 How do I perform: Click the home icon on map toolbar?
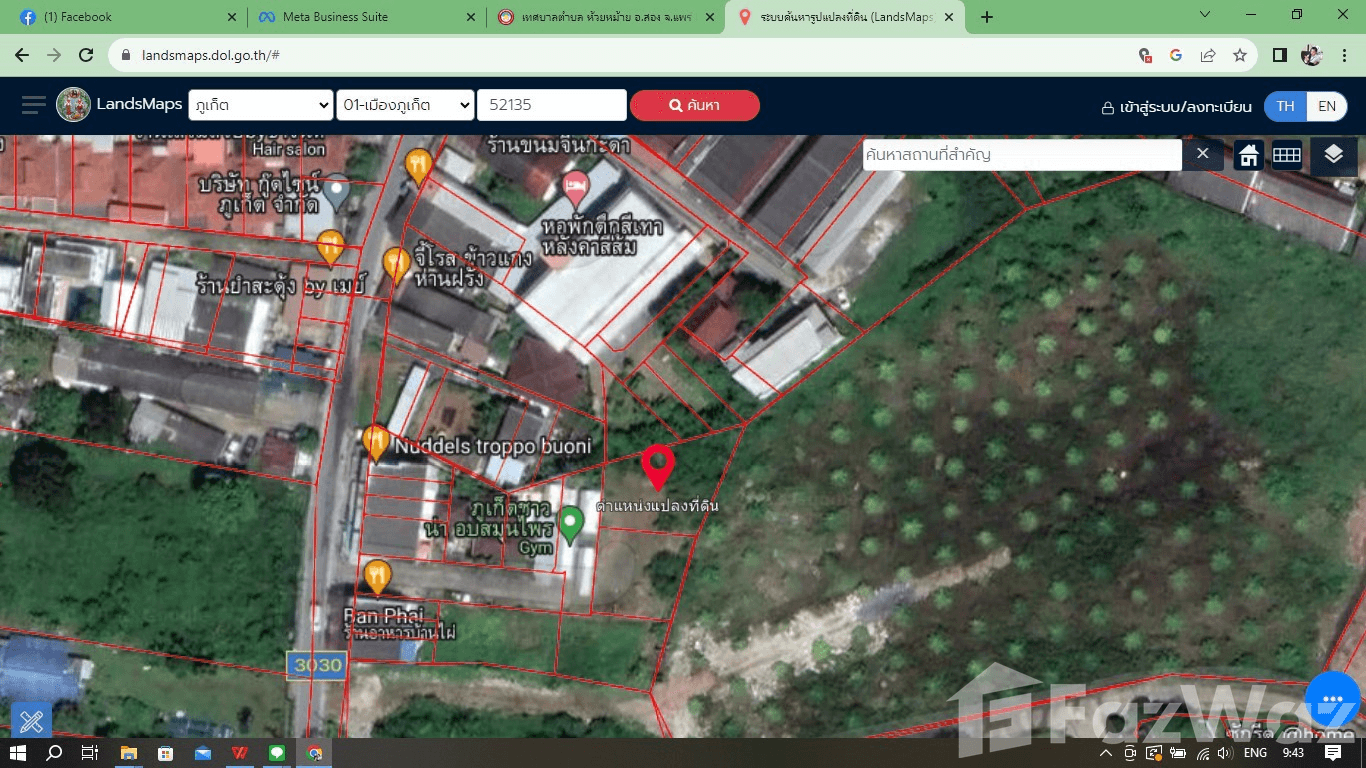1248,155
